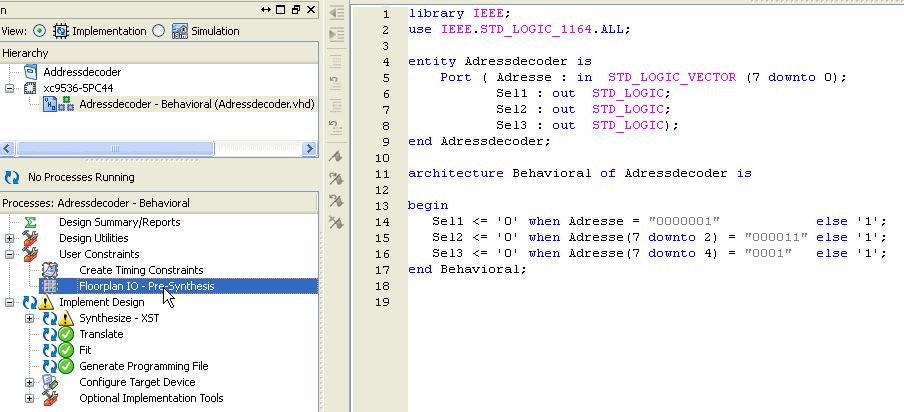Click the hierarchy horizontal scrollbar thumb
Screen dimensions: 904x412
click(x=115, y=149)
